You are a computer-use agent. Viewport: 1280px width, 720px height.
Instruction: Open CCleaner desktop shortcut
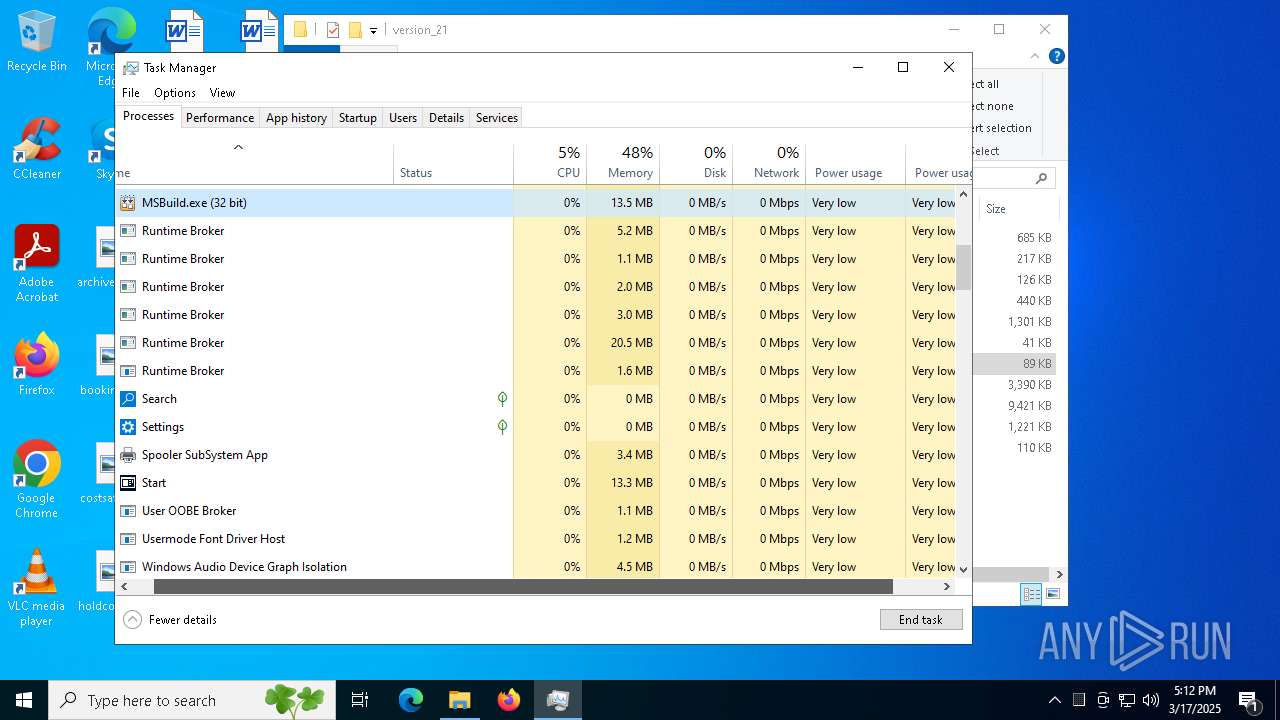pos(37,149)
